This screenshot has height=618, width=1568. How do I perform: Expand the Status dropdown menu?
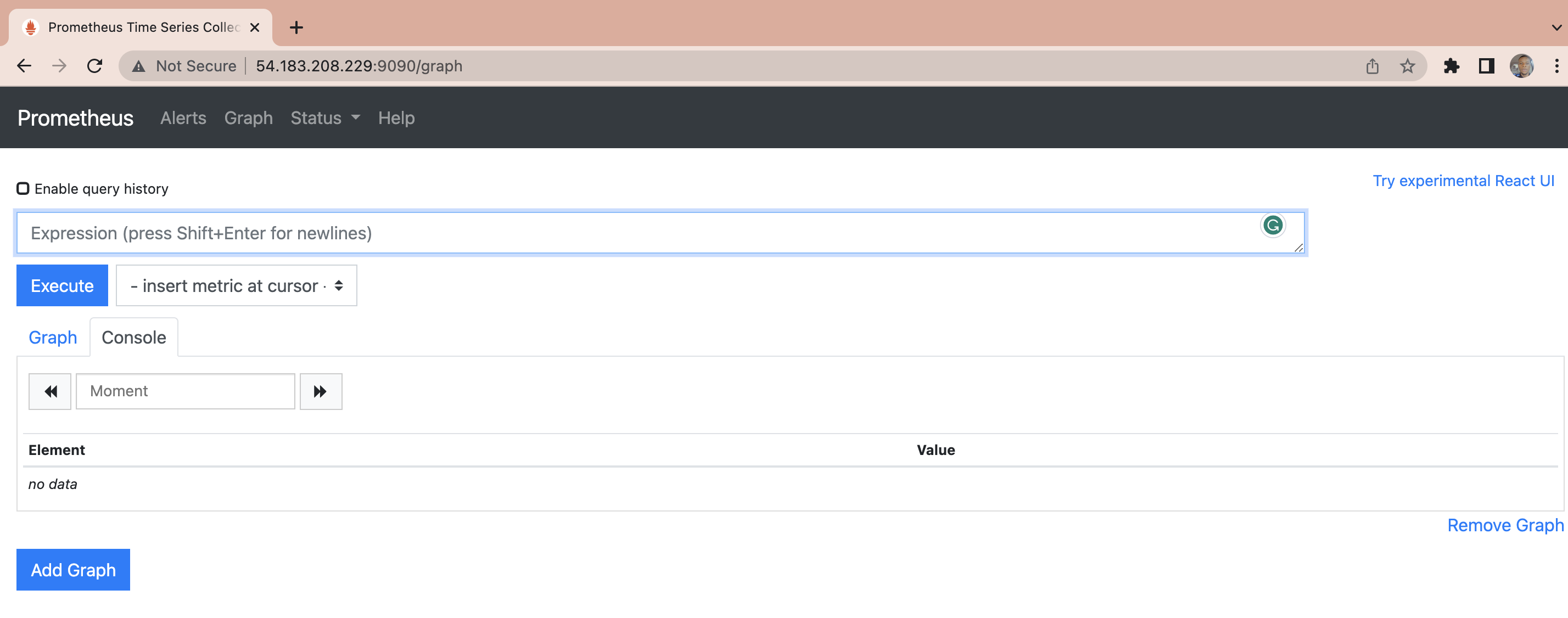point(325,118)
